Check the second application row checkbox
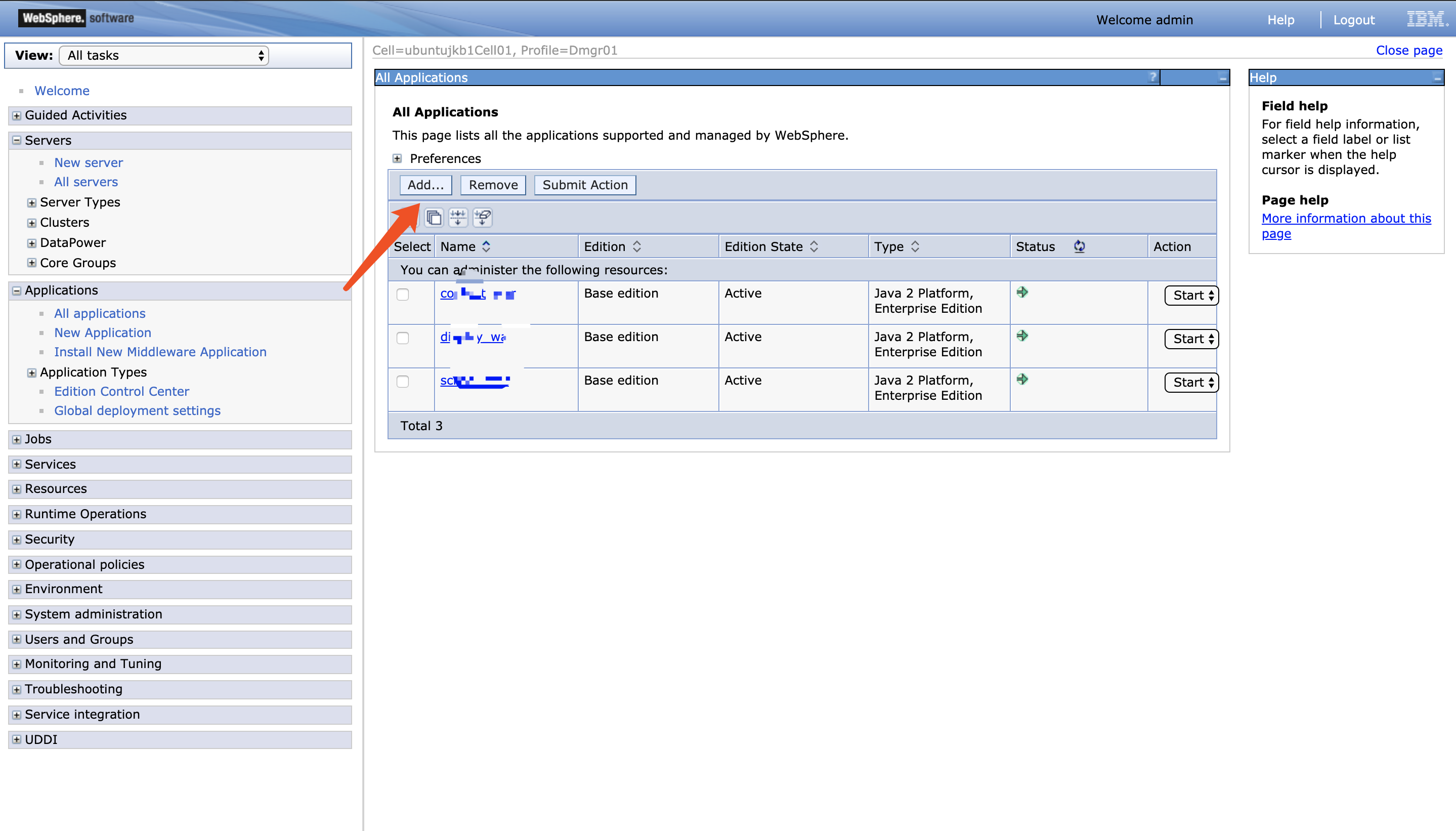The width and height of the screenshot is (1456, 831). coord(403,338)
